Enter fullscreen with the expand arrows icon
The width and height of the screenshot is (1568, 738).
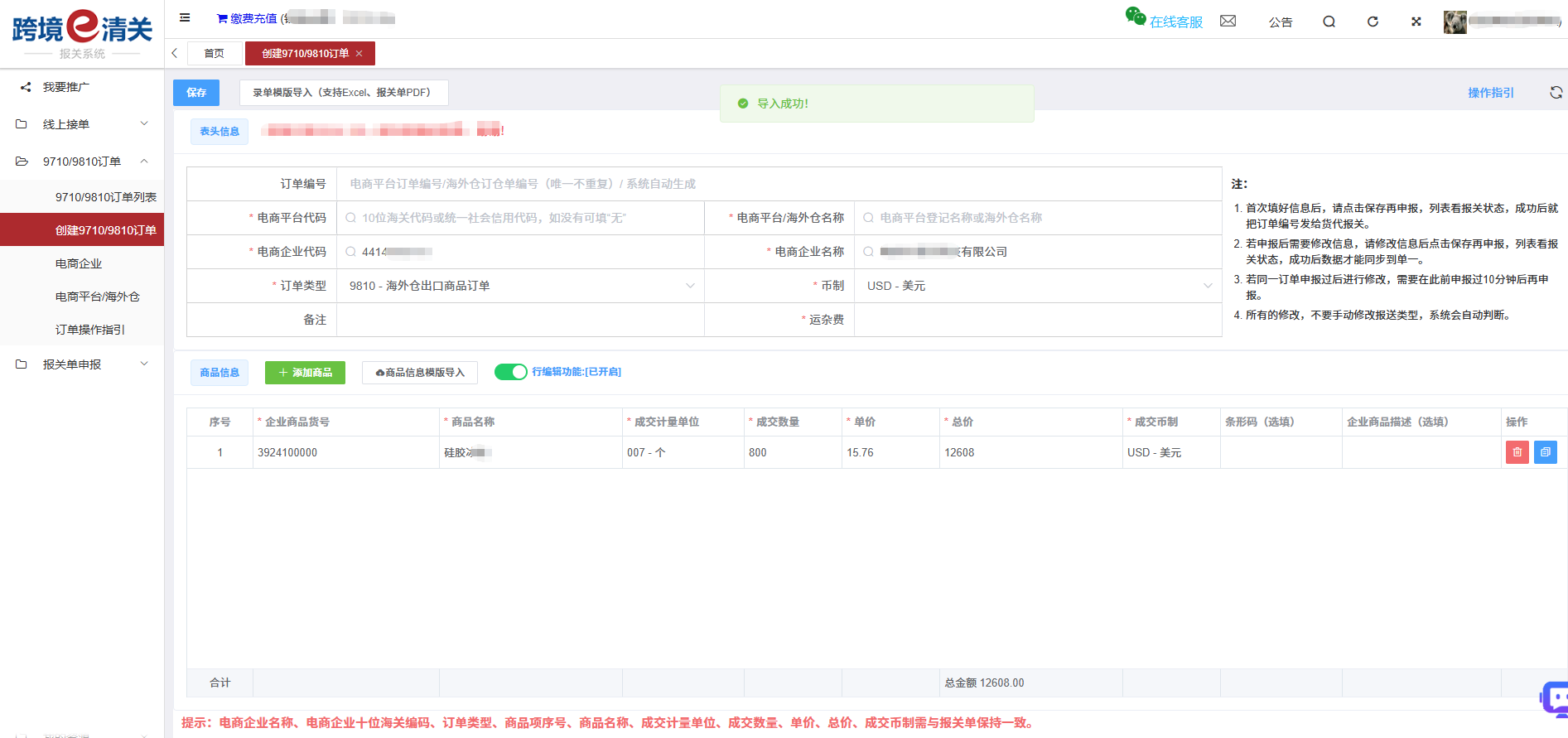coord(1416,22)
